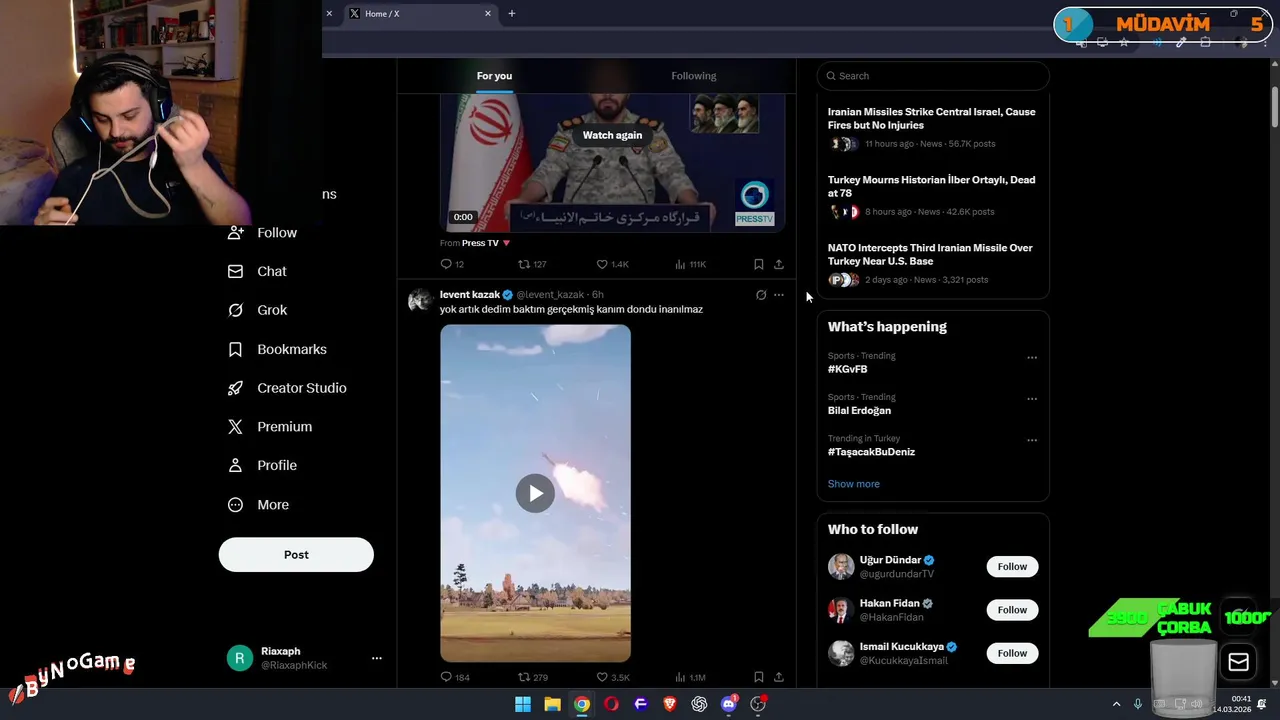Open Opera browser from taskbar
1280x720 pixels.
[x=611, y=704]
